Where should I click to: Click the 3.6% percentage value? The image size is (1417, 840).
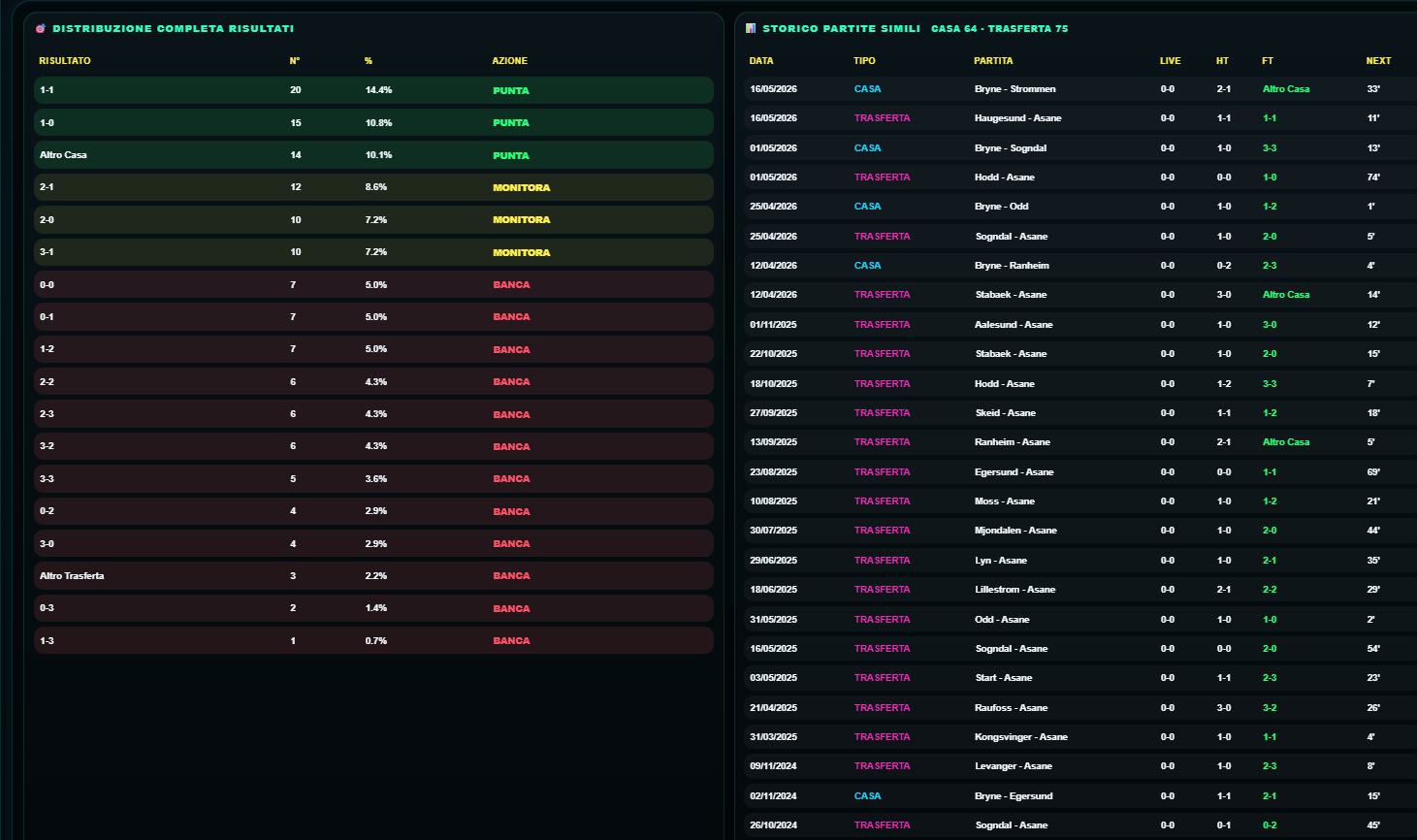coord(375,479)
